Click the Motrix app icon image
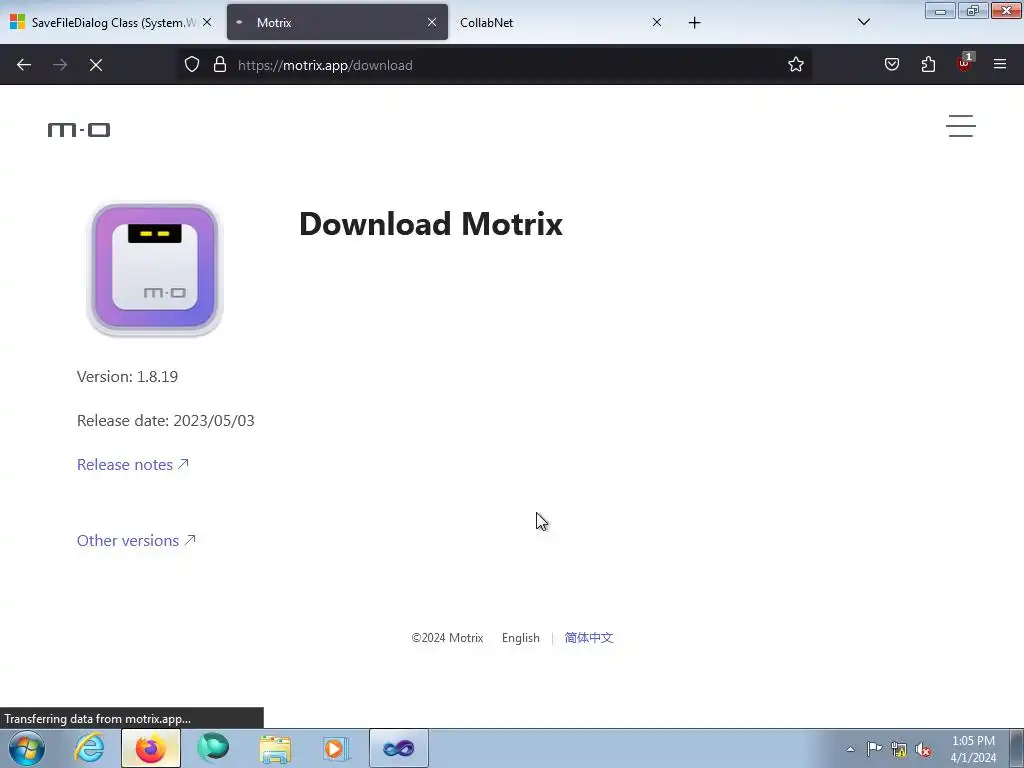1024x768 pixels. [155, 269]
